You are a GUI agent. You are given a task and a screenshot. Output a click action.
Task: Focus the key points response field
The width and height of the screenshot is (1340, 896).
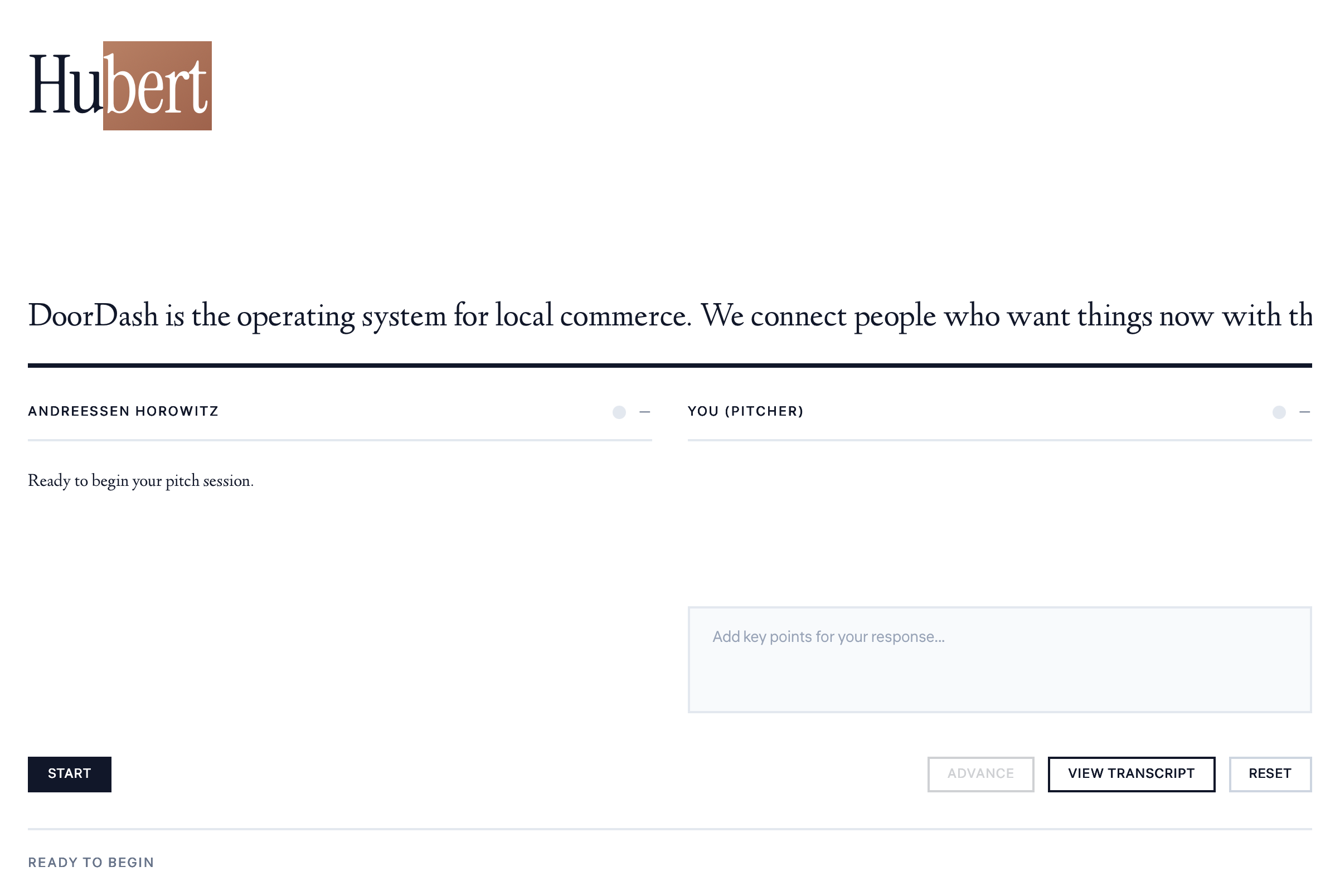tap(999, 659)
